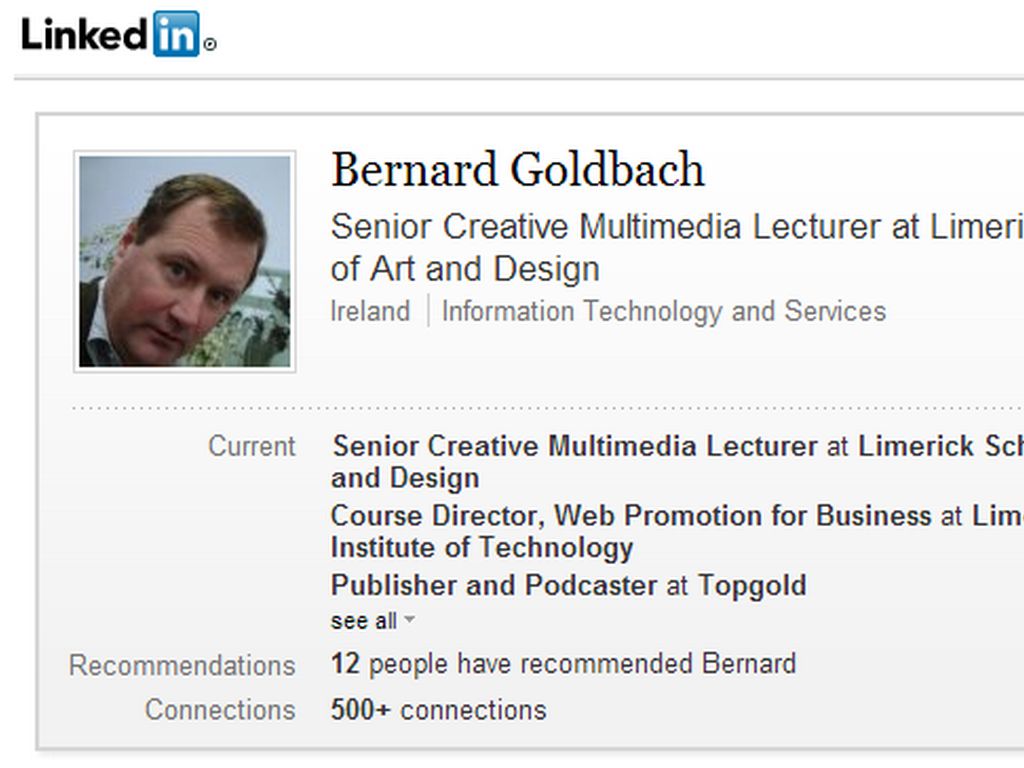Click the Current section label
Image resolution: width=1024 pixels, height=768 pixels.
pyautogui.click(x=251, y=446)
